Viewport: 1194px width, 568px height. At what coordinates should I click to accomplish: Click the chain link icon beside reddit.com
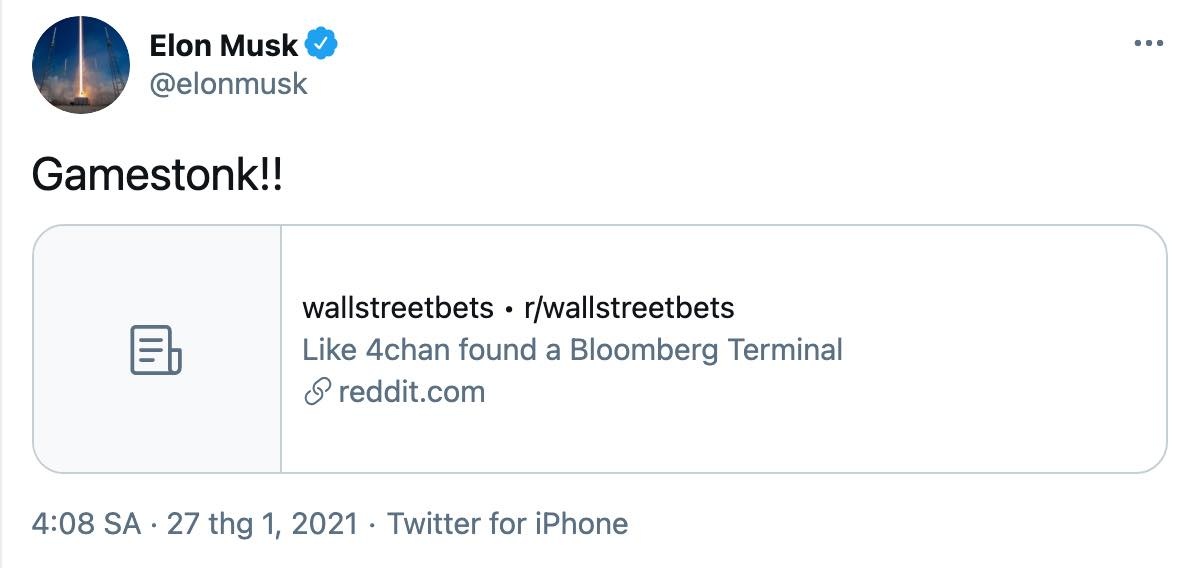[x=316, y=392]
